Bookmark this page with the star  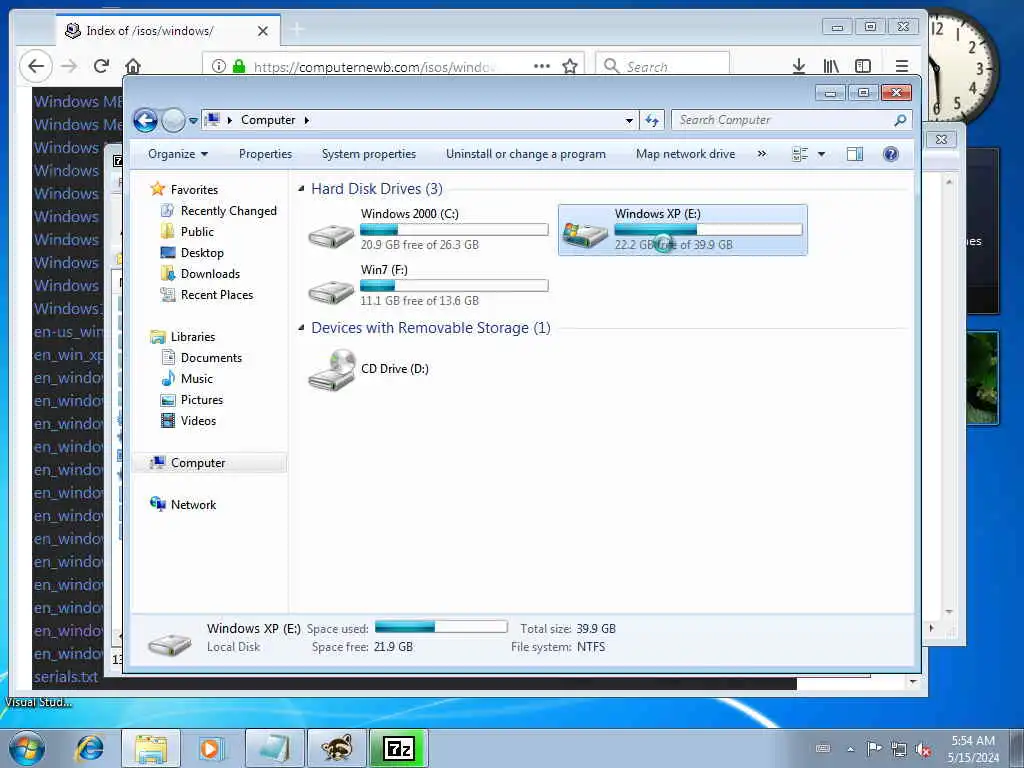pyautogui.click(x=570, y=66)
